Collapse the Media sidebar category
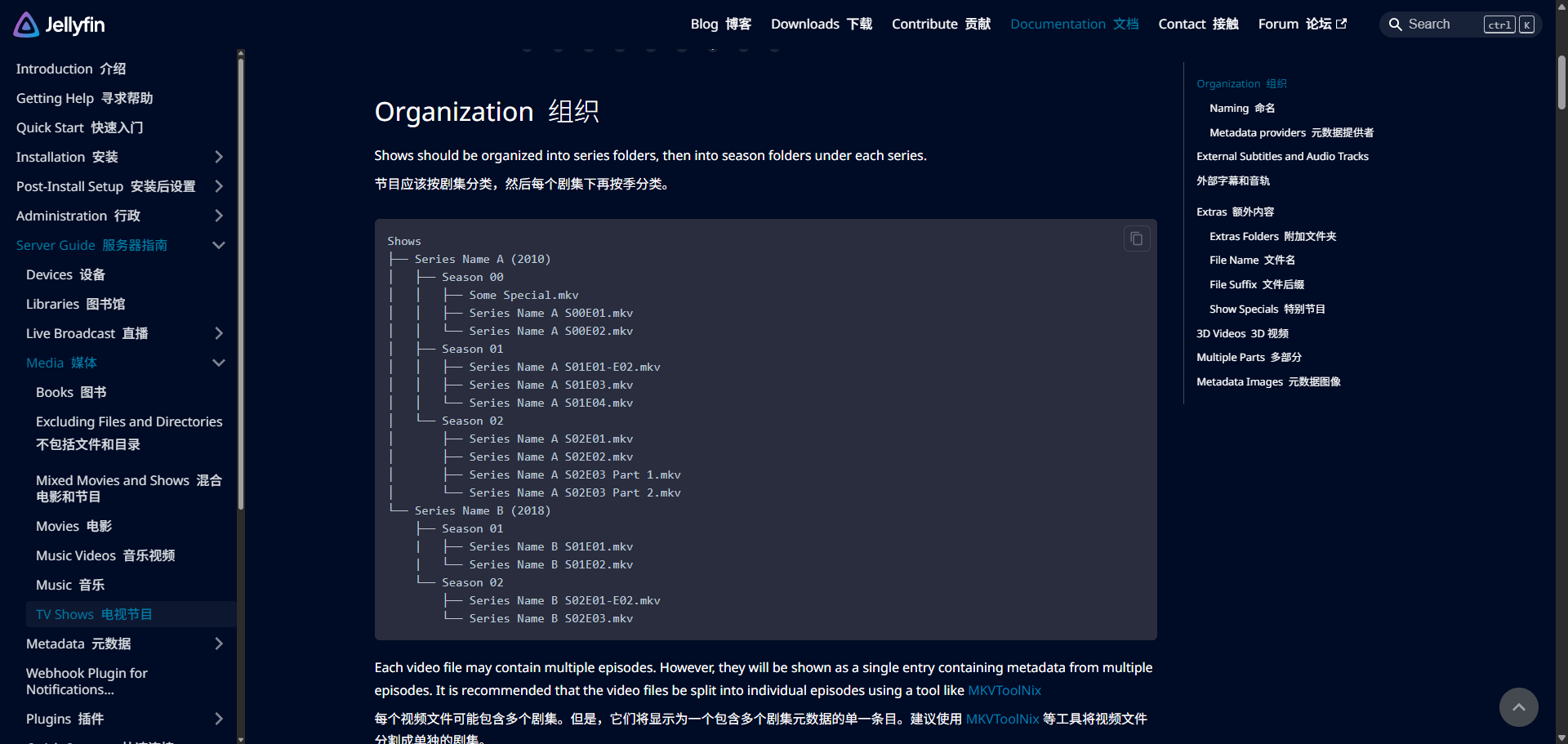 (x=218, y=363)
